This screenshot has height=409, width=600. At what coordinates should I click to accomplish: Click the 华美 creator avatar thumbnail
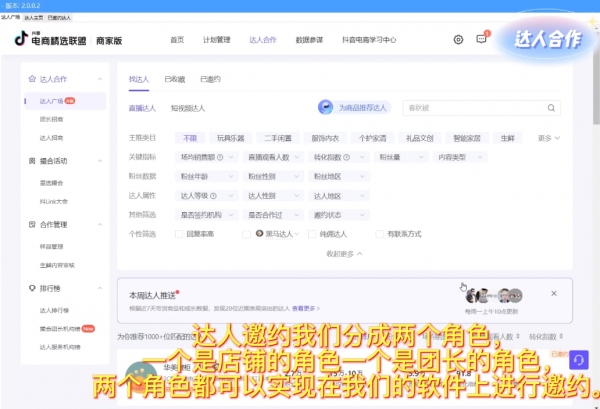pos(141,378)
